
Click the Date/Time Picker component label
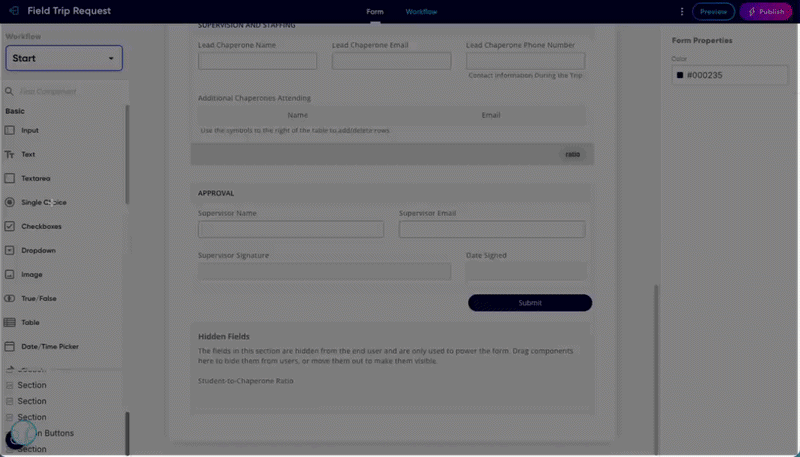click(x=50, y=347)
